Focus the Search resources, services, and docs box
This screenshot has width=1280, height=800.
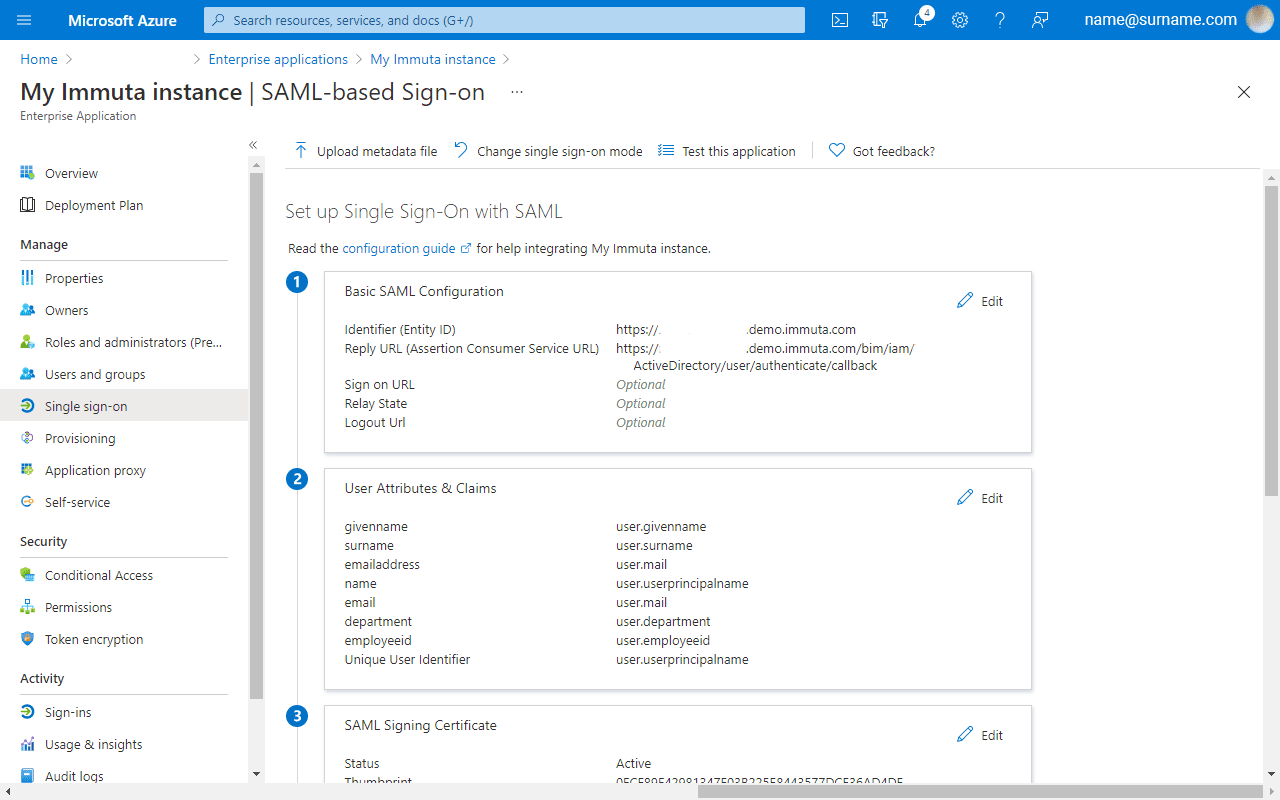[504, 20]
